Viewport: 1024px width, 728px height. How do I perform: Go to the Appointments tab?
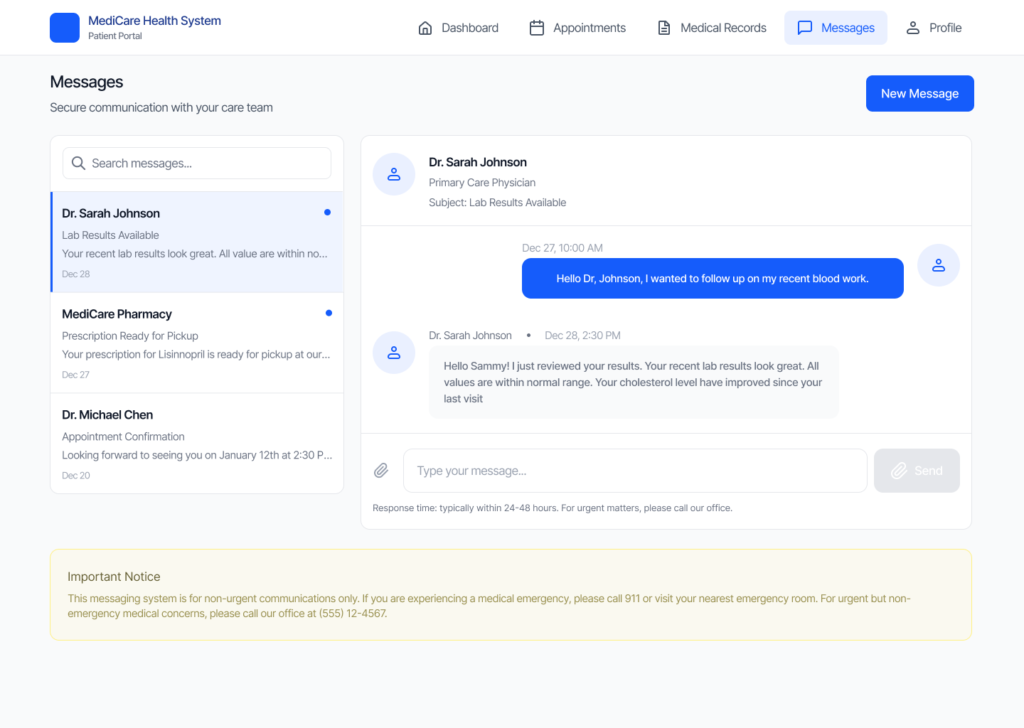pyautogui.click(x=577, y=28)
